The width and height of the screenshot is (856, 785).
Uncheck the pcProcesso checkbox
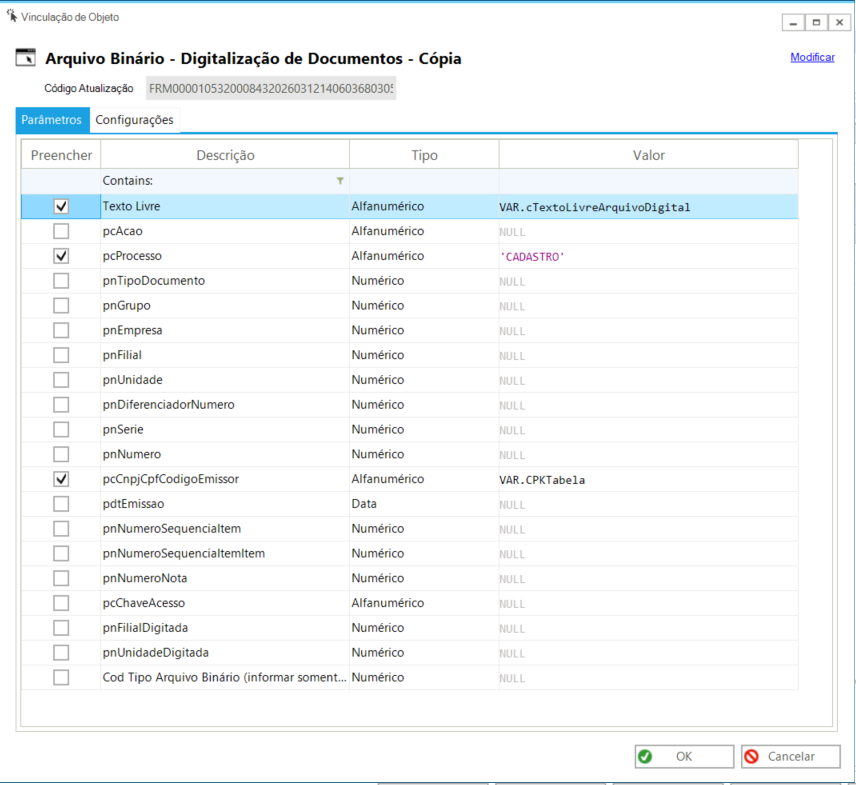61,256
